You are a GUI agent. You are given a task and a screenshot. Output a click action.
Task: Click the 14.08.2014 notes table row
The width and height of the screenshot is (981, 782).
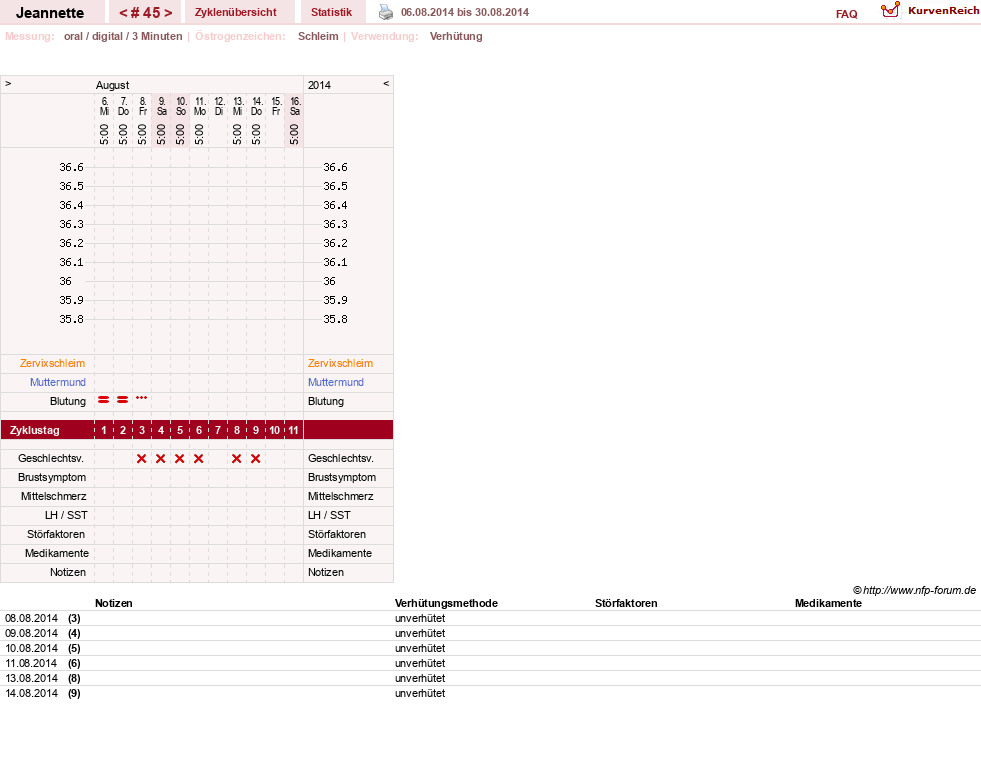coord(490,693)
